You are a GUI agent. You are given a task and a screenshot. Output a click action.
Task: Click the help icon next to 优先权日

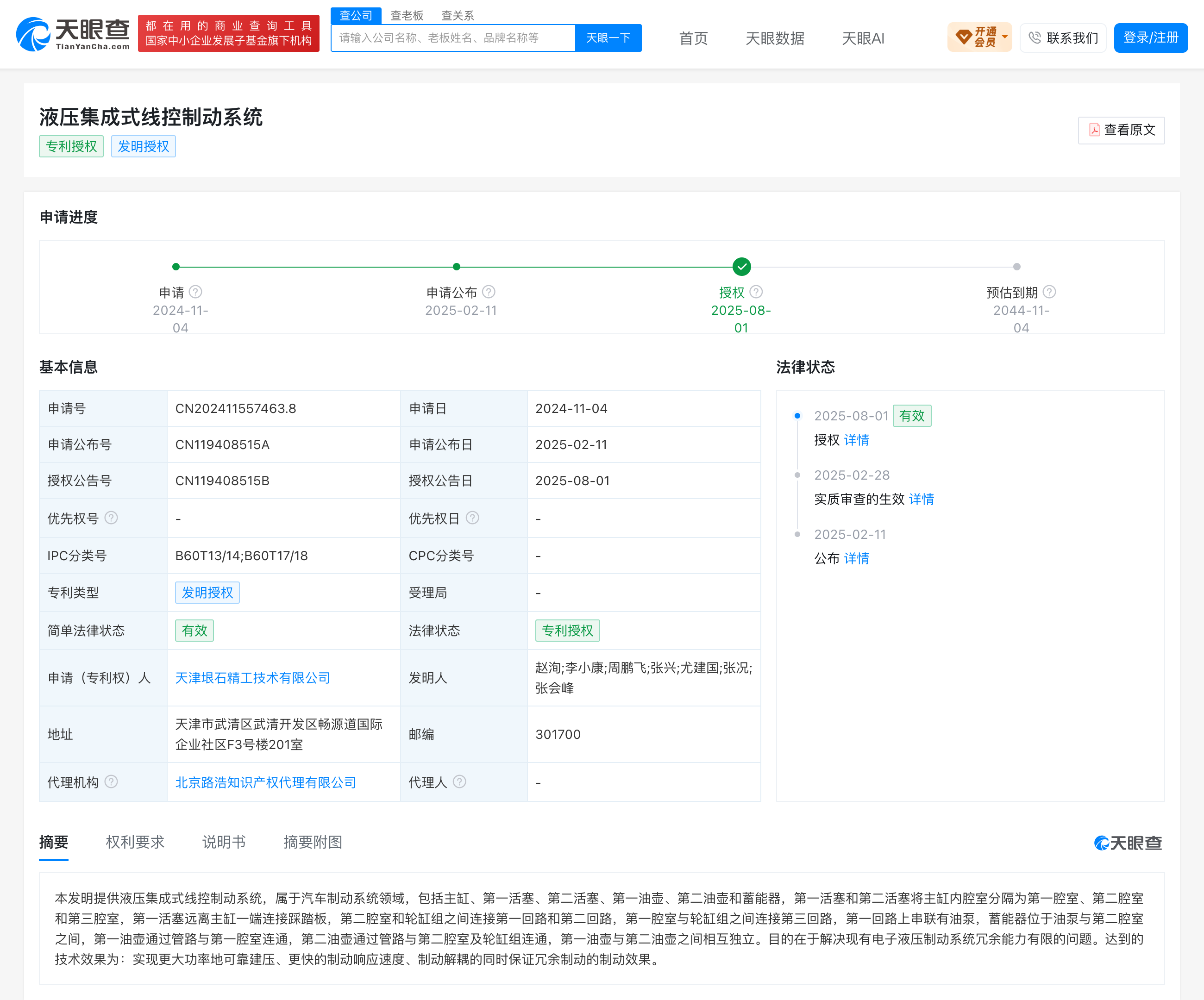[472, 518]
